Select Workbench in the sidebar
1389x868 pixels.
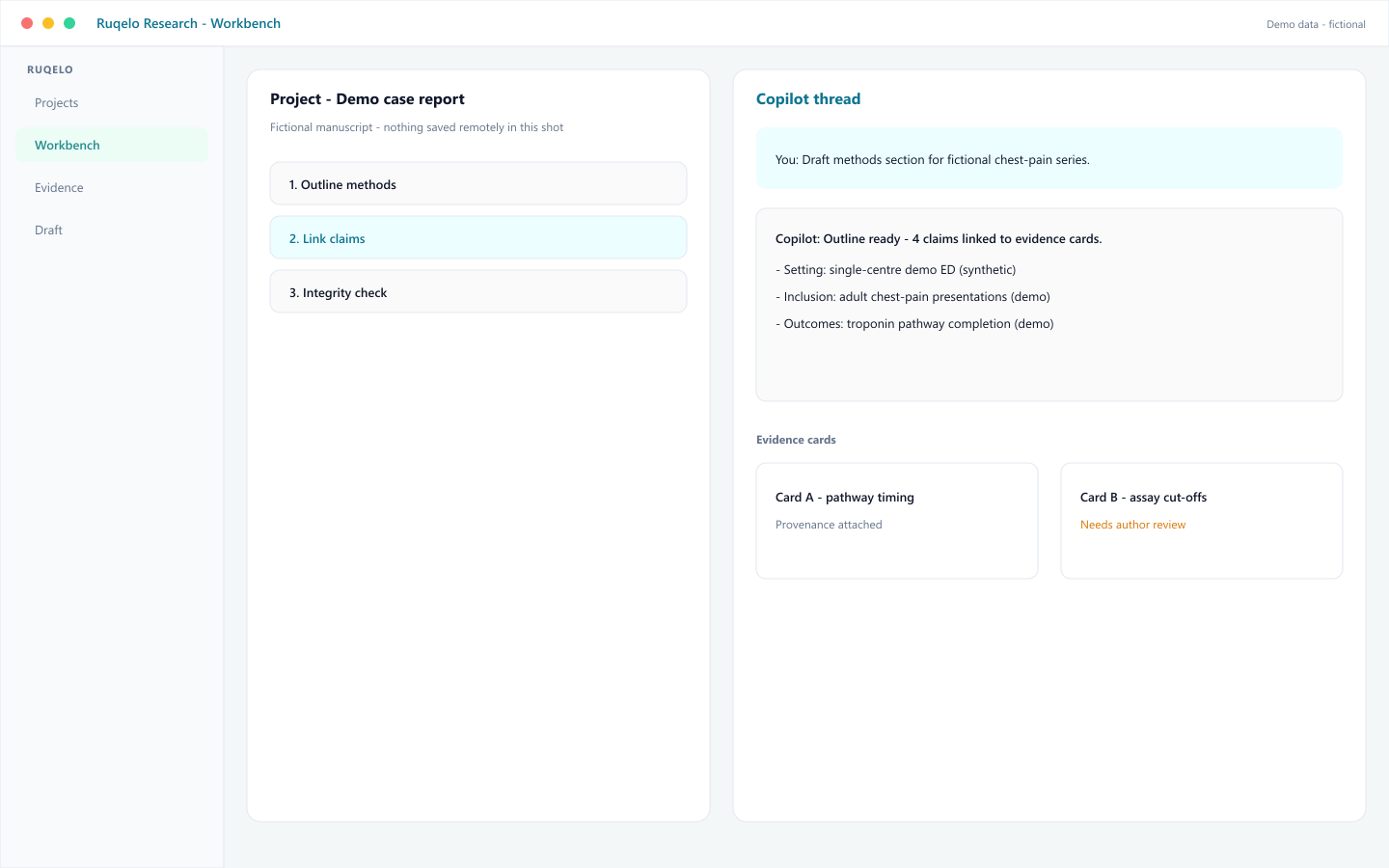point(112,146)
